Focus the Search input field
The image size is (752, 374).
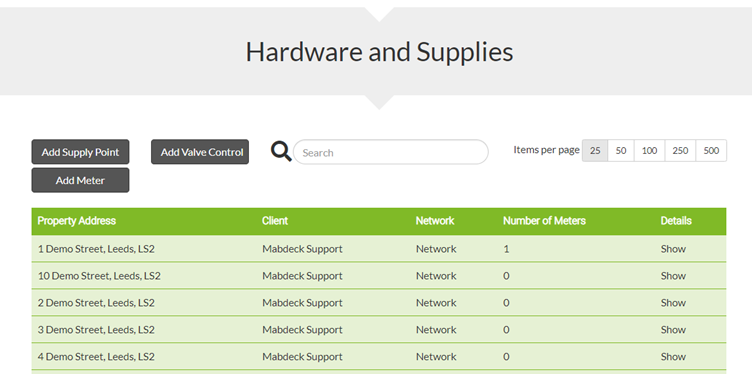pyautogui.click(x=390, y=152)
